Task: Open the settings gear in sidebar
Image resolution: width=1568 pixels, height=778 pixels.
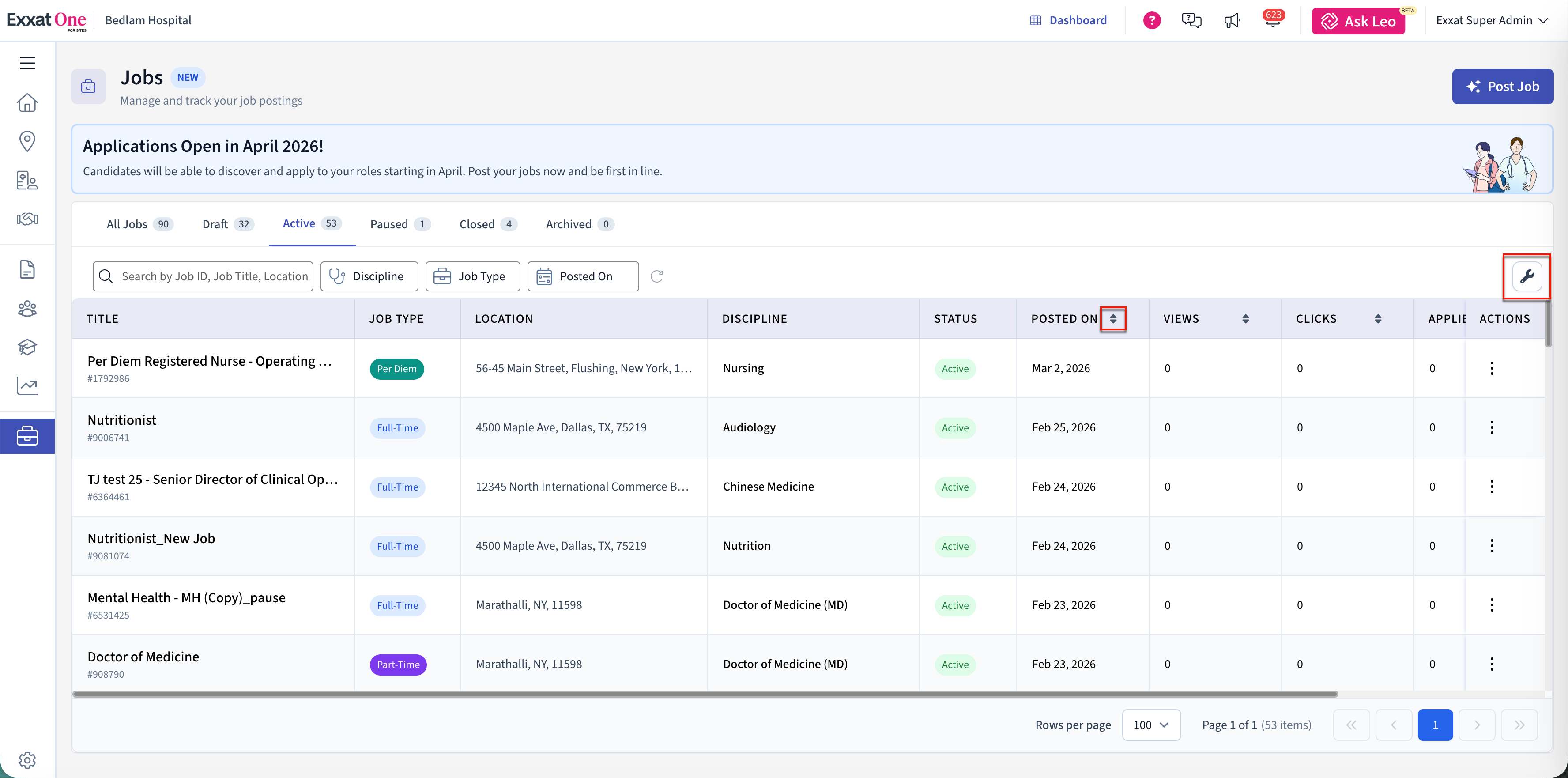Action: pos(27,760)
